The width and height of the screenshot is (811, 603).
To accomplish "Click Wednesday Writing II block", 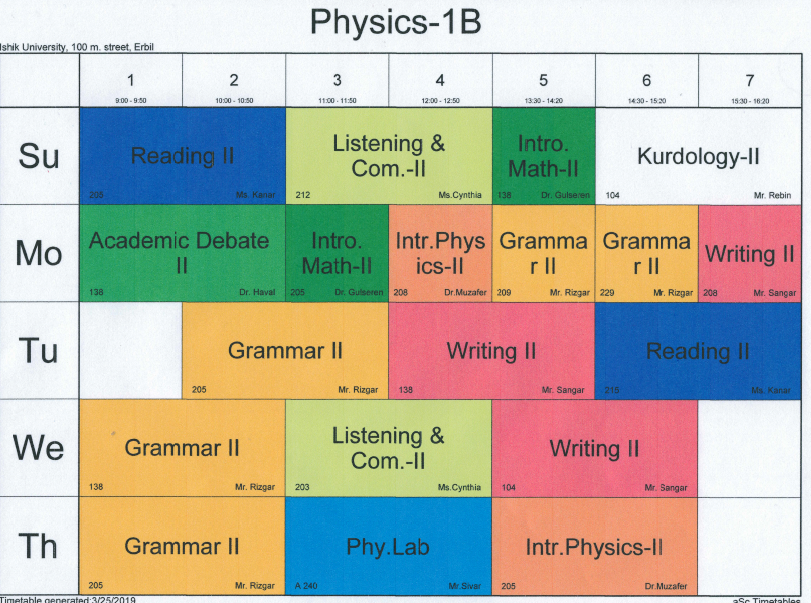I will (594, 447).
